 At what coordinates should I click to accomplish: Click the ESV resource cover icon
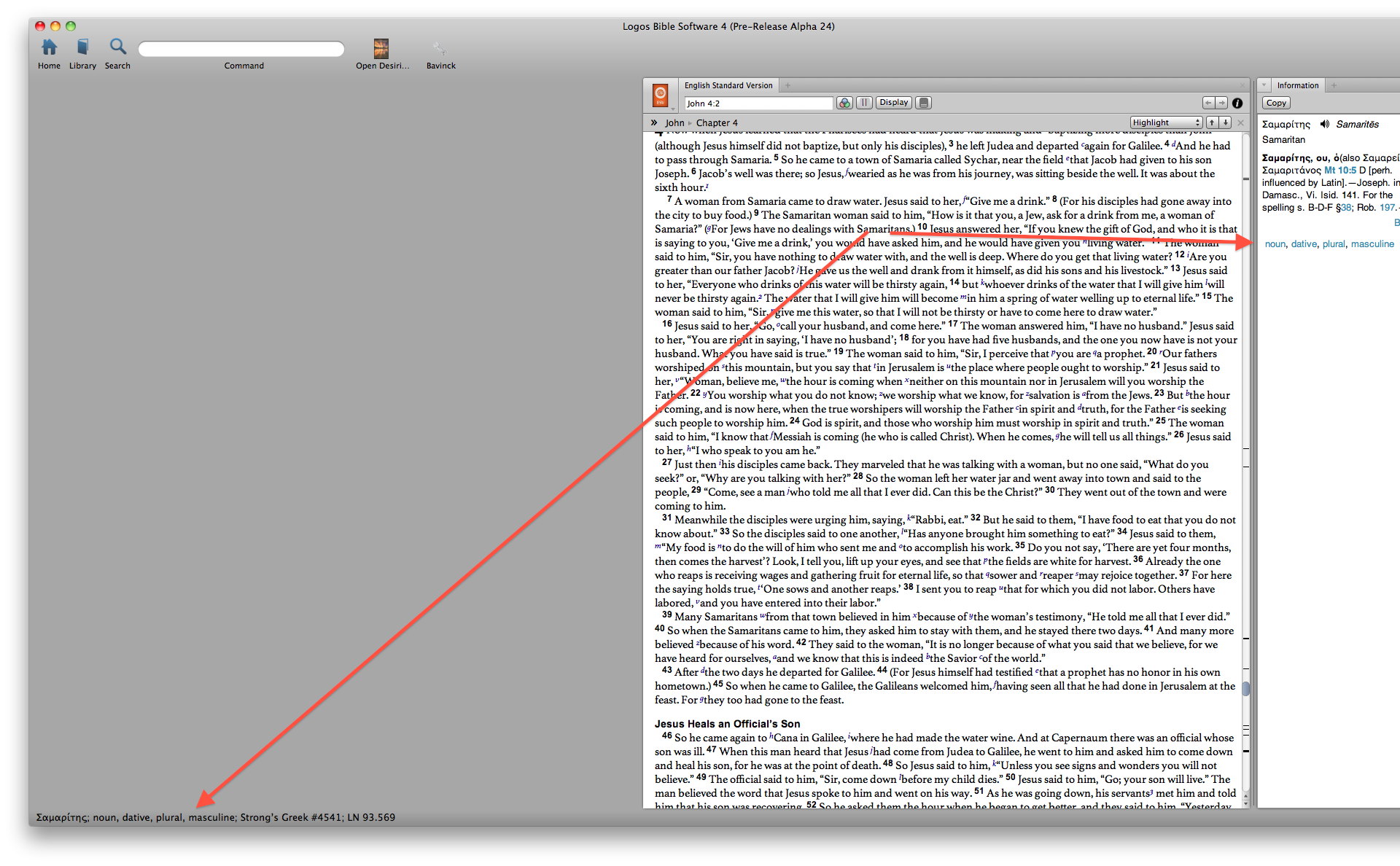pos(660,95)
